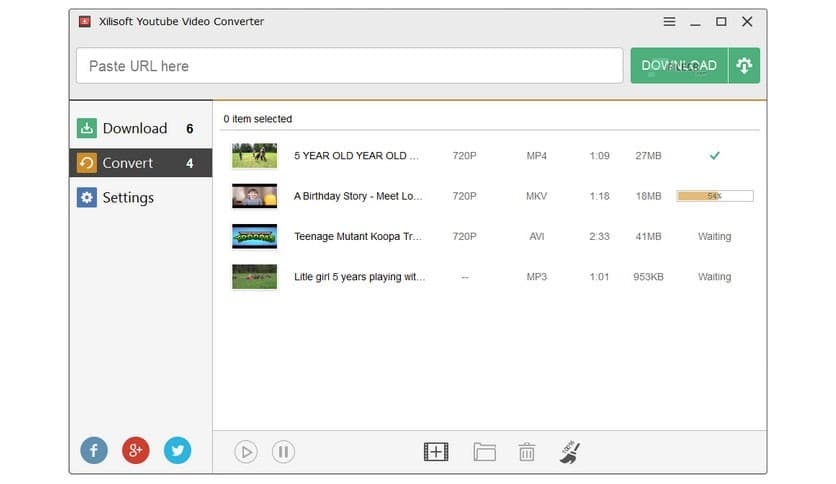This screenshot has width=836, height=484.
Task: Click the AVI format cell
Action: pos(536,236)
